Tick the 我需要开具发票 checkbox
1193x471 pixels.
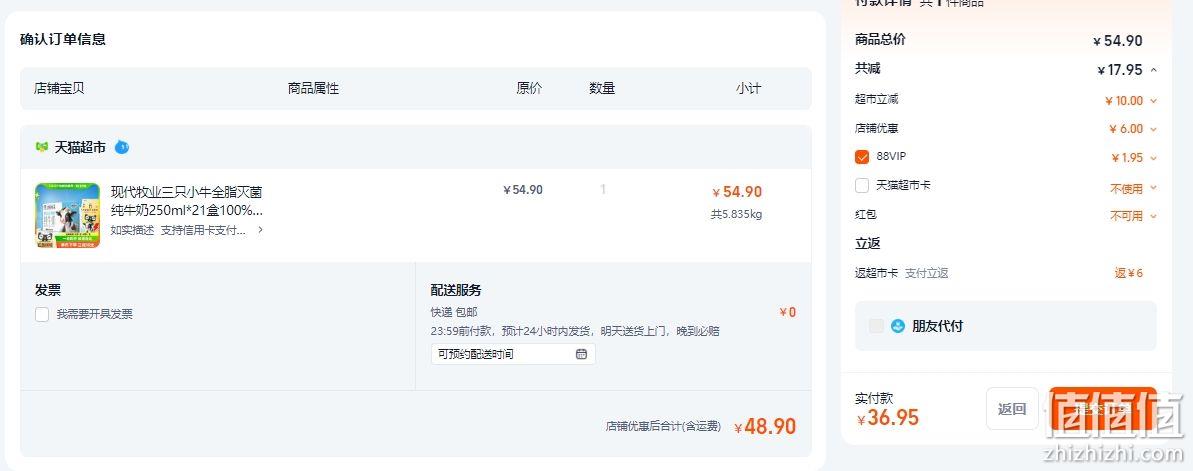42,314
